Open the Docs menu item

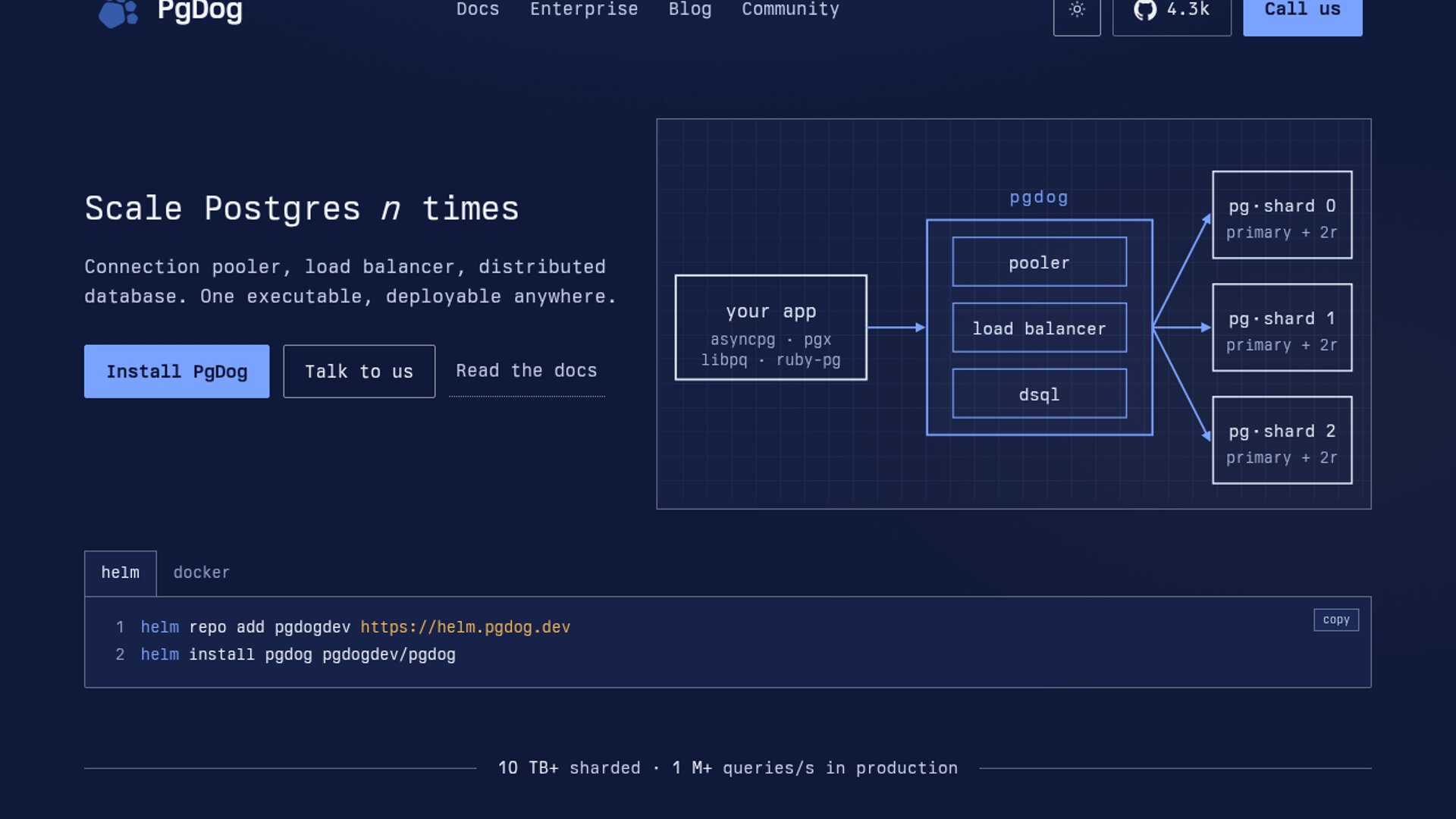pyautogui.click(x=478, y=9)
